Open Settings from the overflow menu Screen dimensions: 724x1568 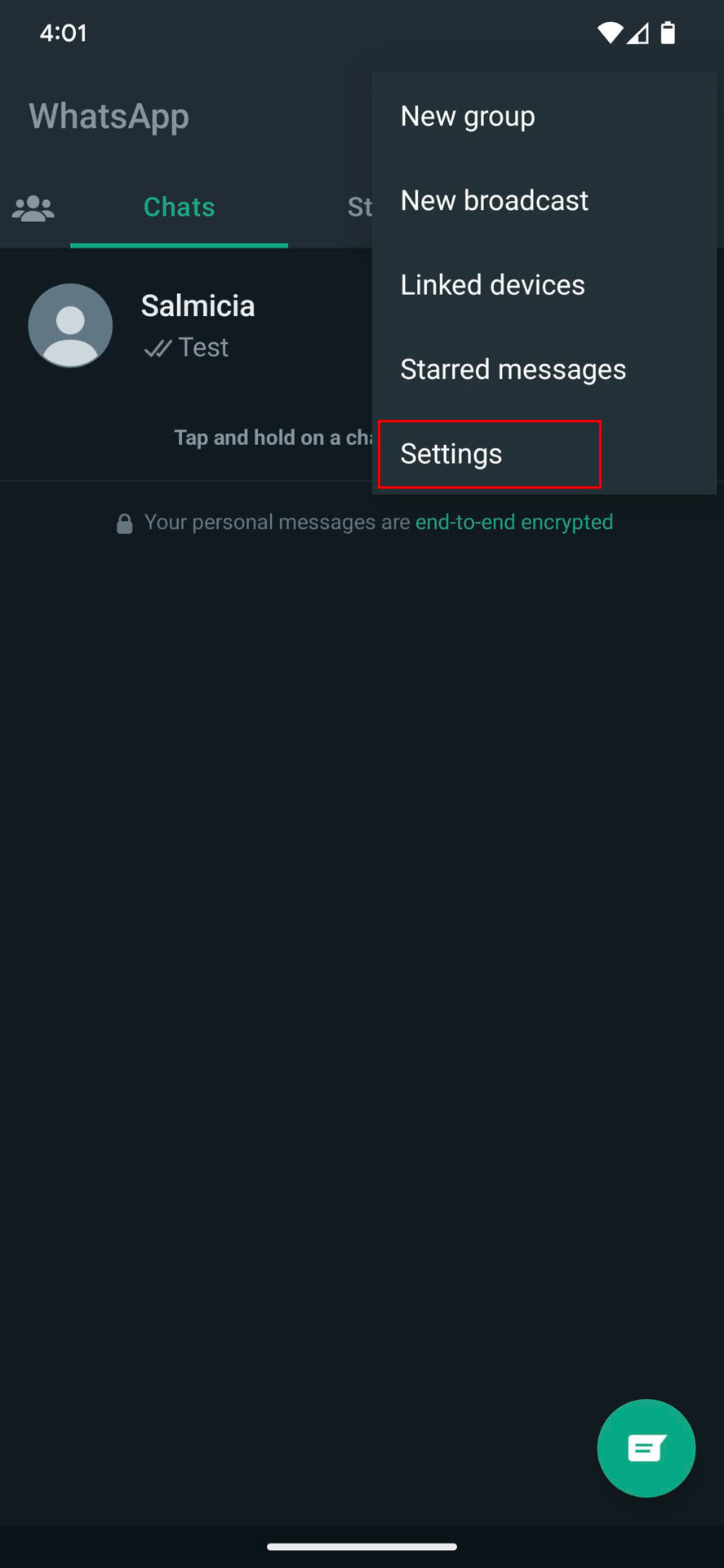coord(451,454)
